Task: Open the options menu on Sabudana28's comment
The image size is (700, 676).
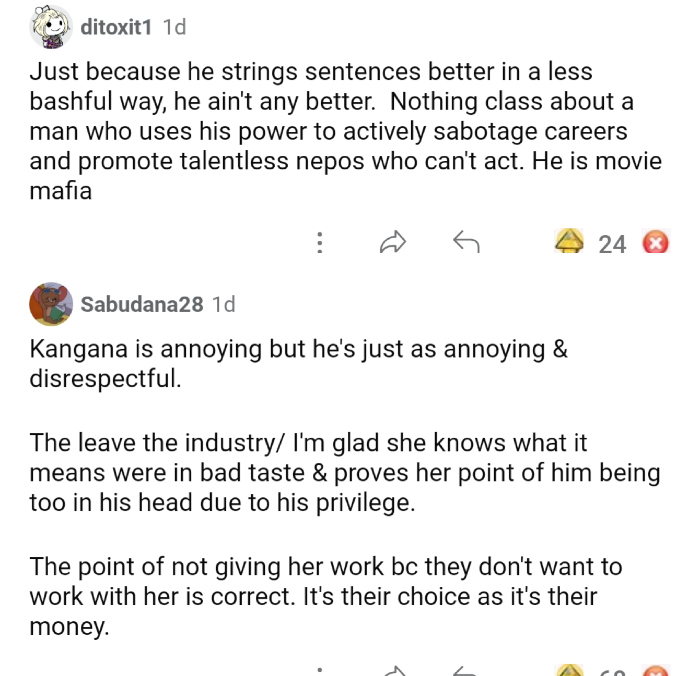Action: tap(320, 671)
